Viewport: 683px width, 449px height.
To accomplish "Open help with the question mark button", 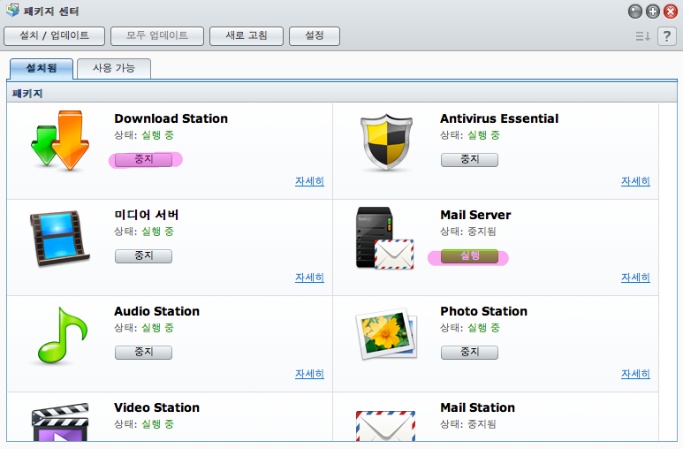I will pyautogui.click(x=666, y=36).
